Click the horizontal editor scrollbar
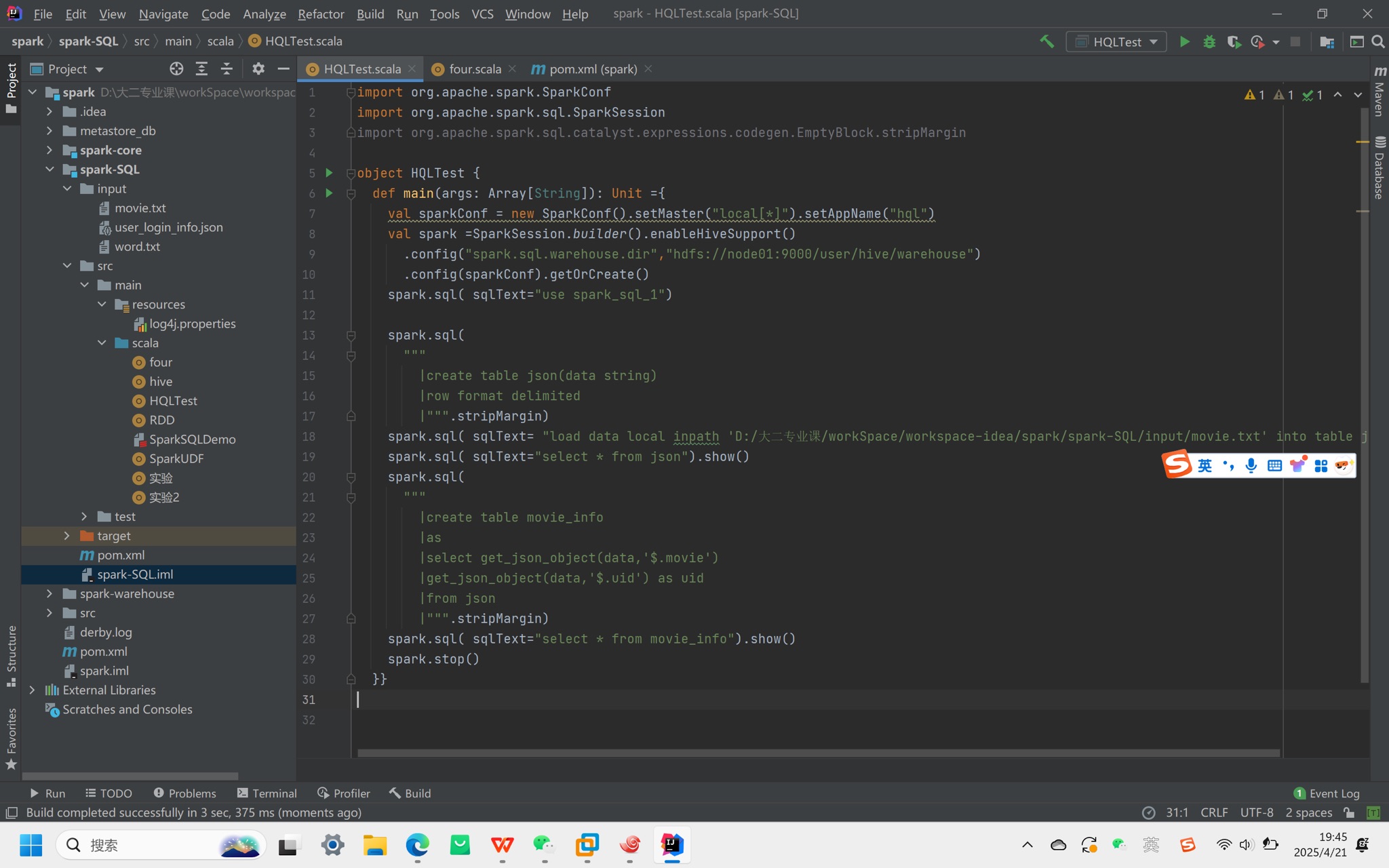This screenshot has height=868, width=1389. [817, 753]
